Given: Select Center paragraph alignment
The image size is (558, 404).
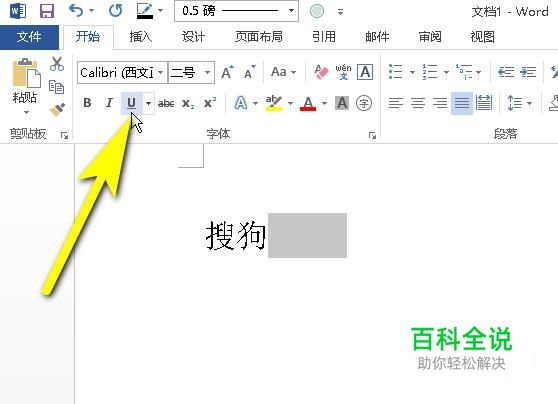Looking at the screenshot, I should click(418, 103).
